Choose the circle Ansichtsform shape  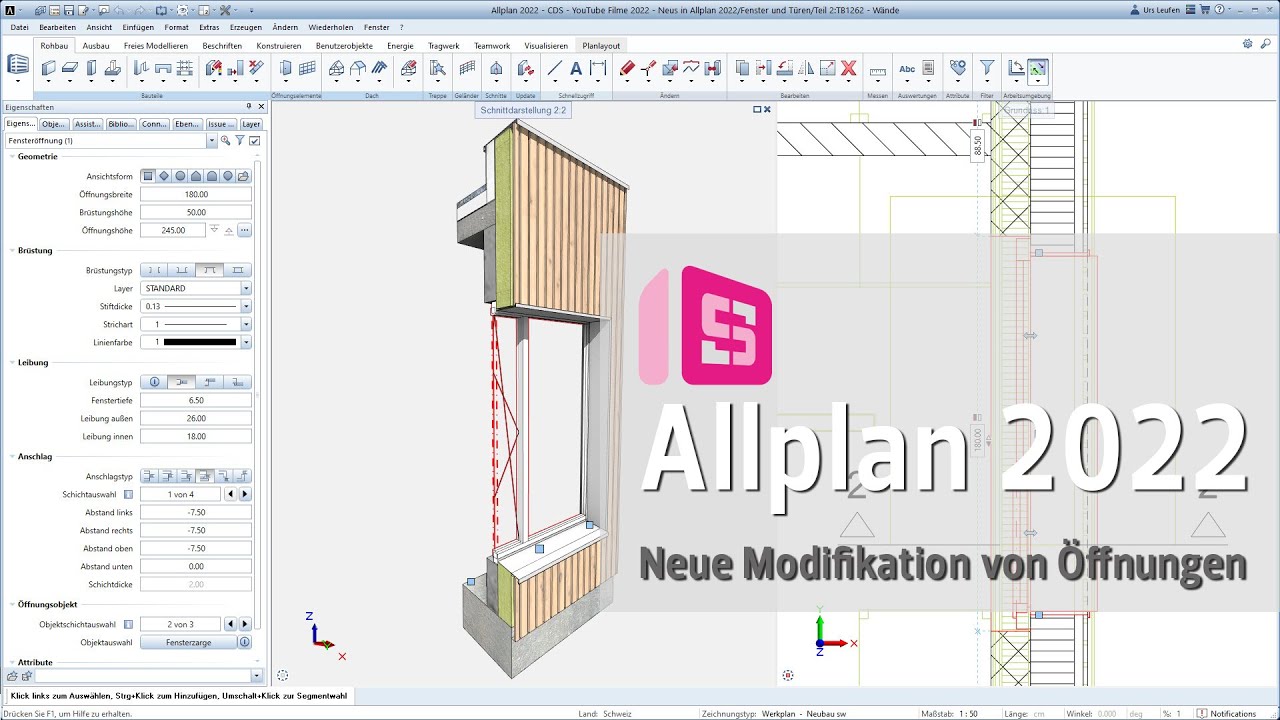click(180, 176)
